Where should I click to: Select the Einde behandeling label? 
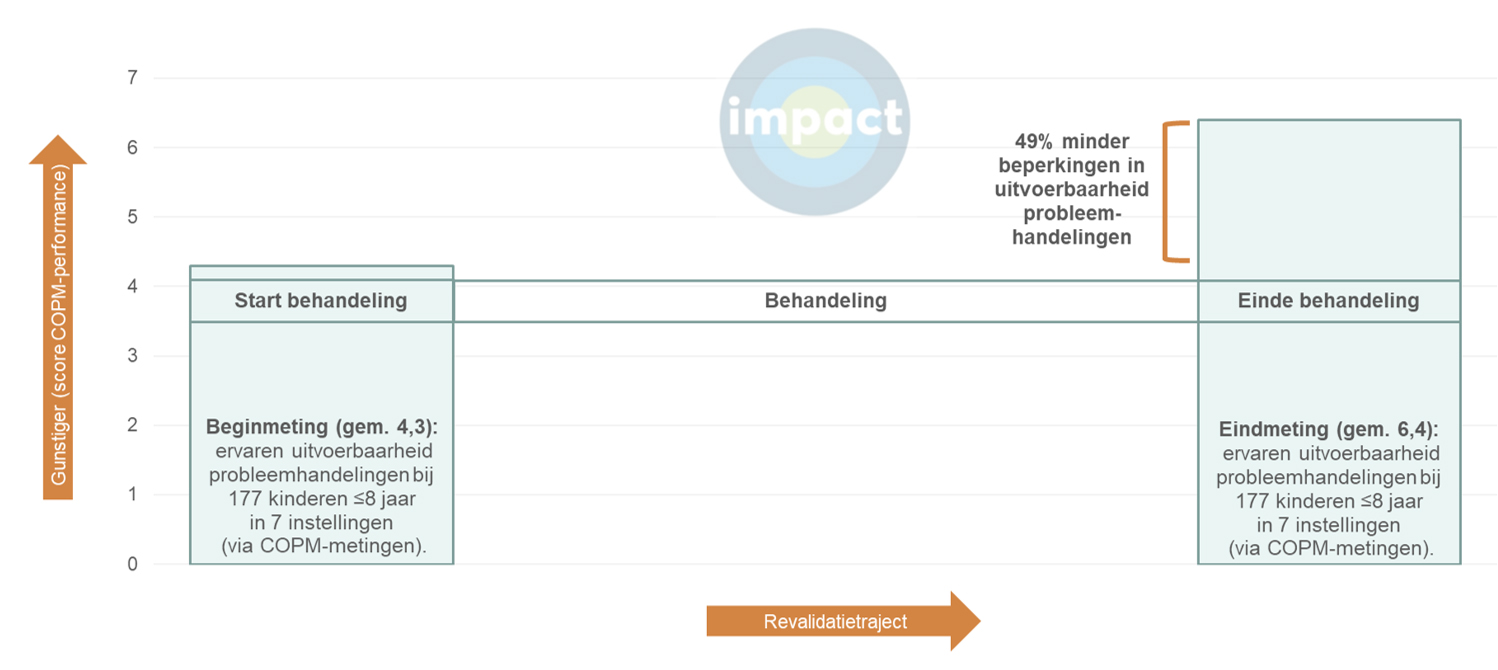(1328, 301)
